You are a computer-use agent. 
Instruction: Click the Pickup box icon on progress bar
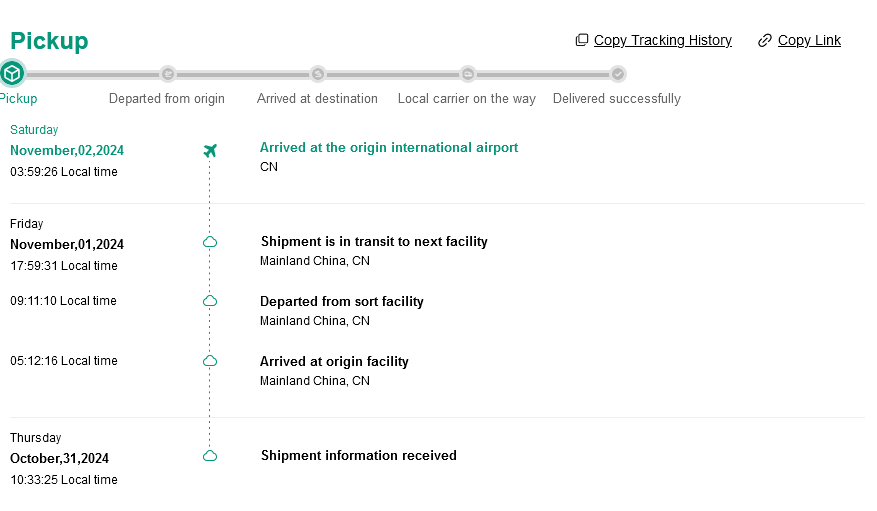[x=12, y=74]
